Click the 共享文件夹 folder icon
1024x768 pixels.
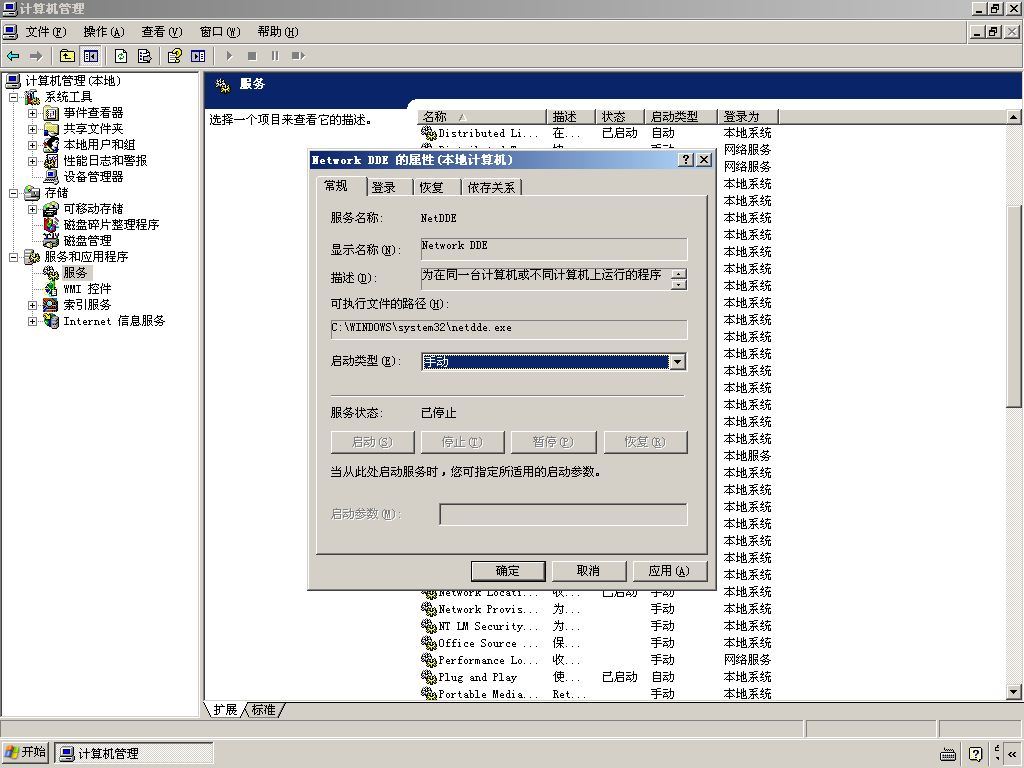pyautogui.click(x=52, y=129)
